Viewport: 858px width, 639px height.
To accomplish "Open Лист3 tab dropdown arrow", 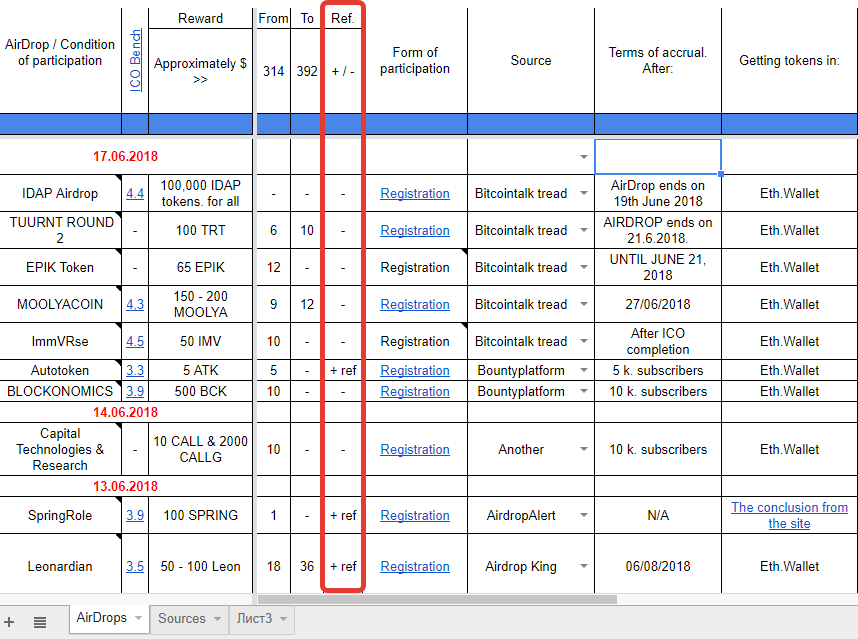I will (283, 619).
